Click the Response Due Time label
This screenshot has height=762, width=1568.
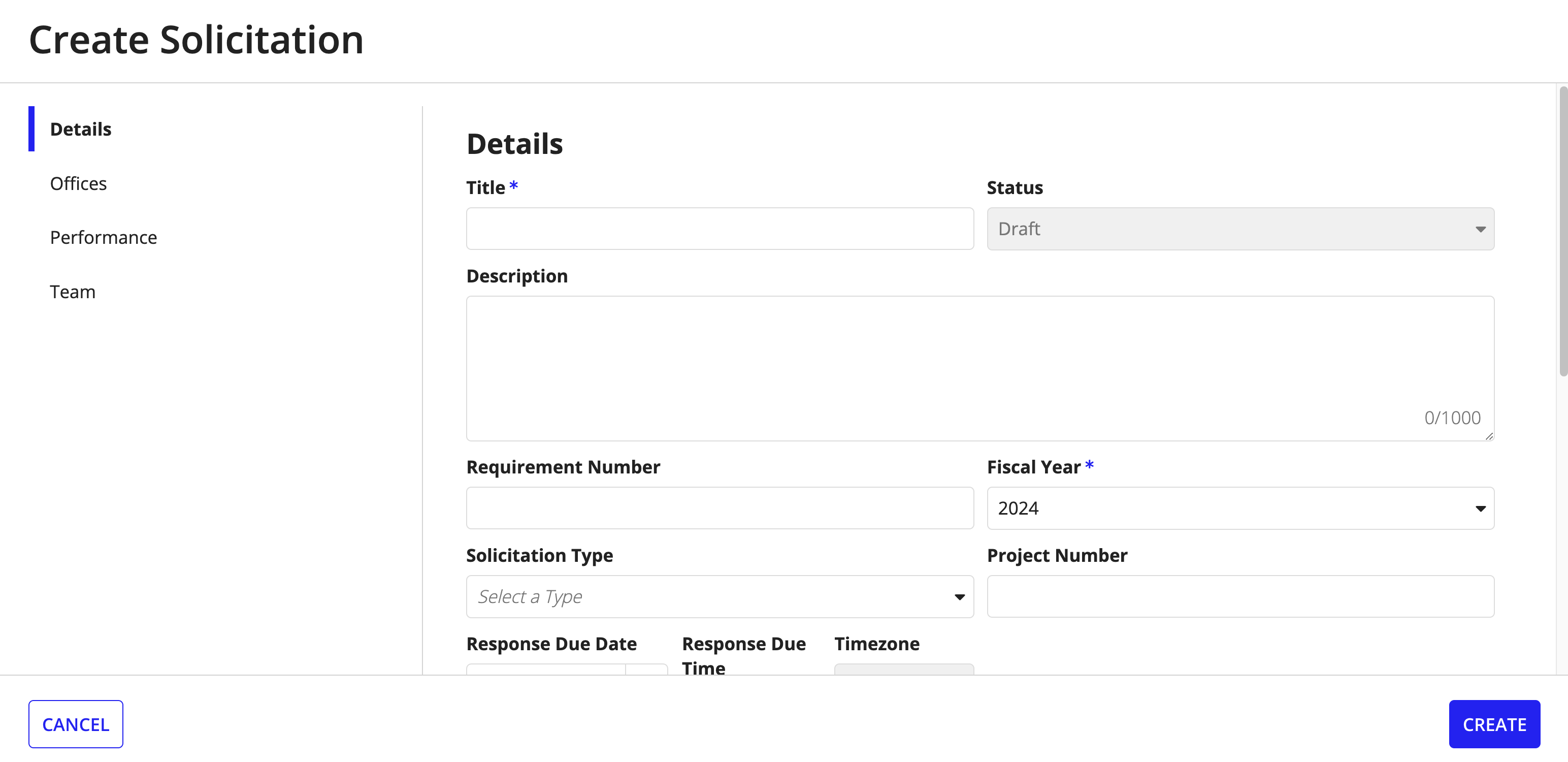[744, 655]
